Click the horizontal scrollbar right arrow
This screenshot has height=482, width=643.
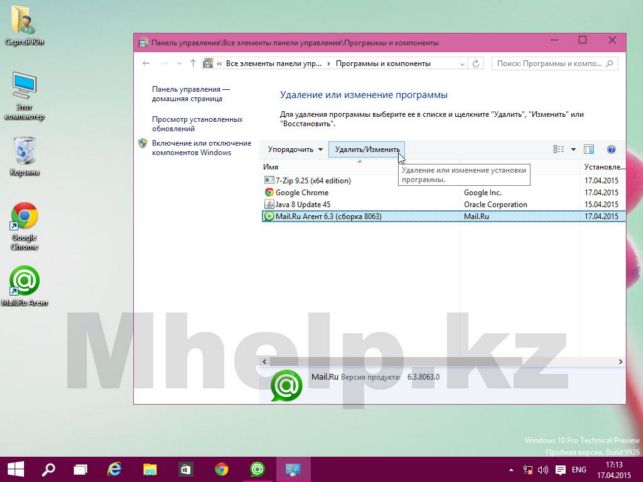pyautogui.click(x=620, y=361)
